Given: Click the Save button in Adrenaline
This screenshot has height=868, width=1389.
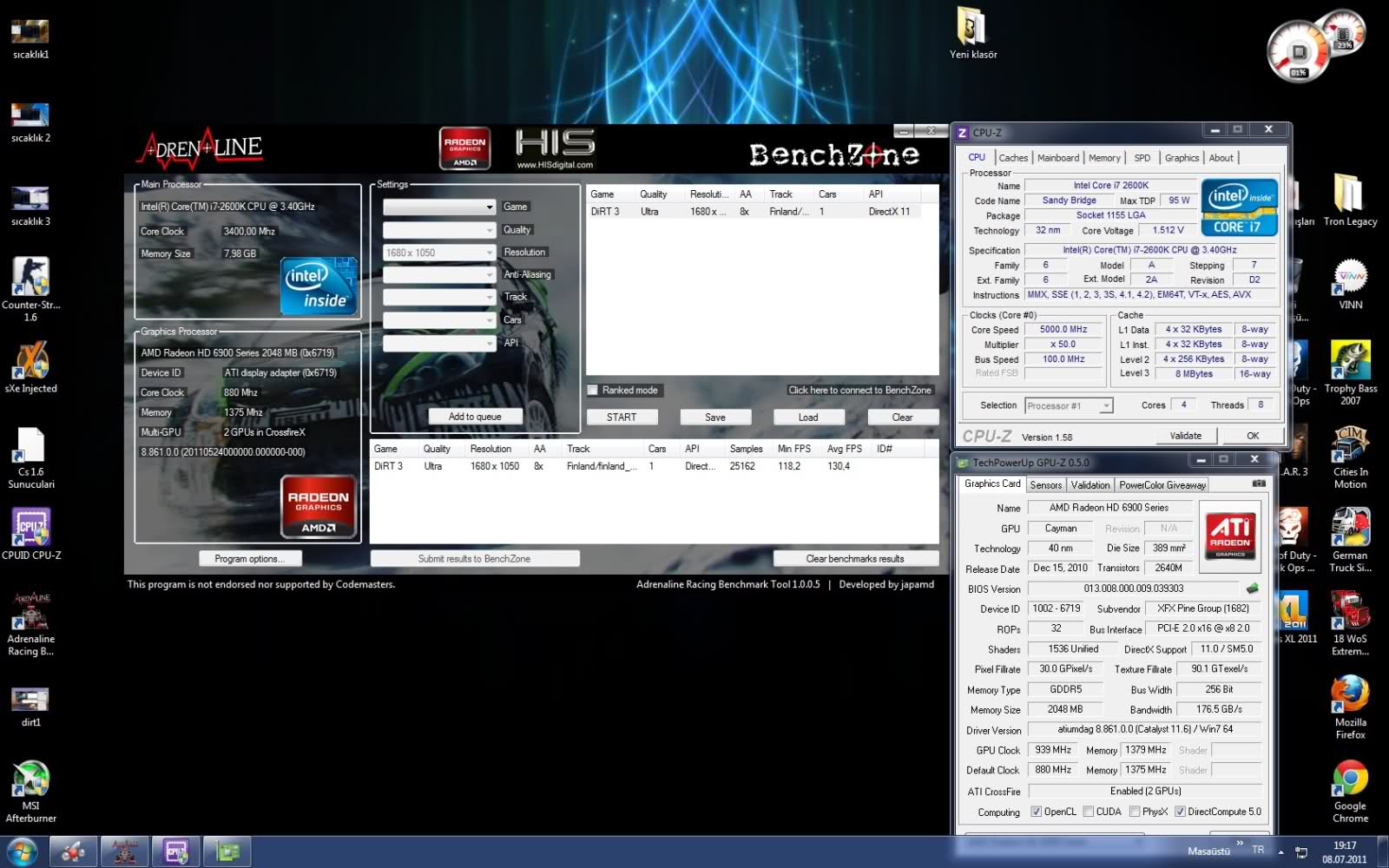Looking at the screenshot, I should (715, 418).
